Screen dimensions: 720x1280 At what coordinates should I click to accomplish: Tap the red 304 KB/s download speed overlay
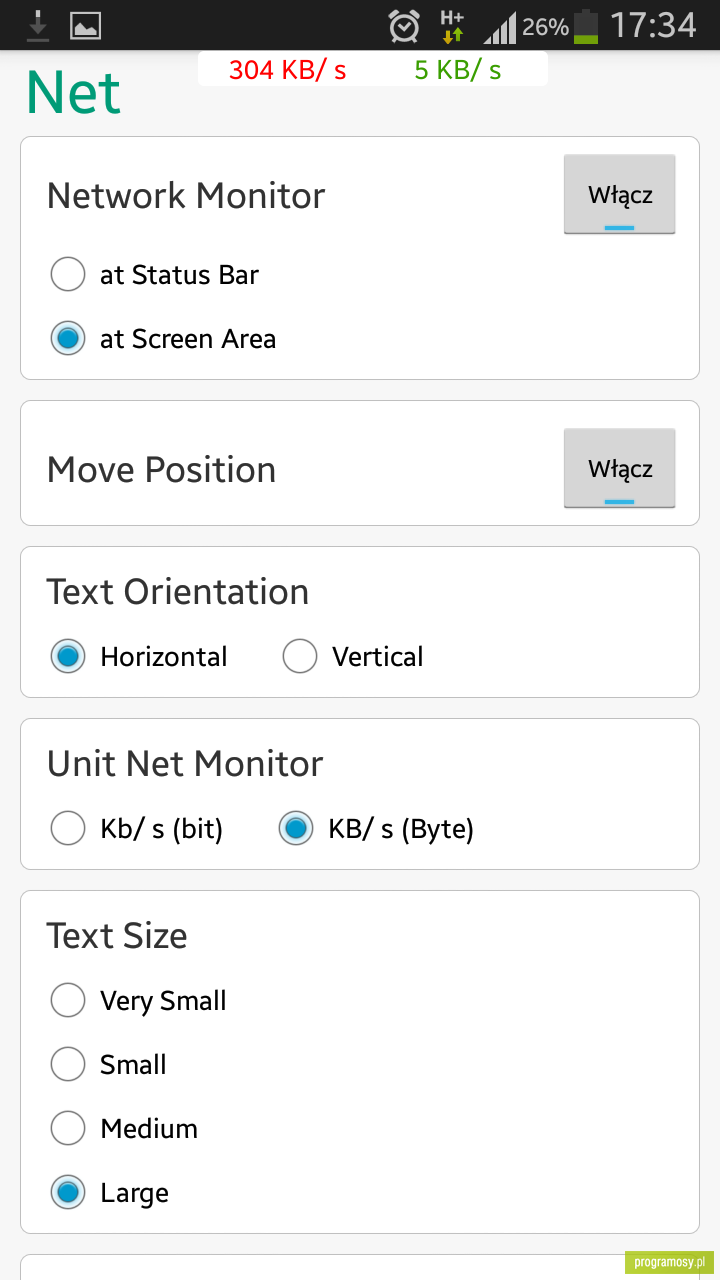coord(288,70)
